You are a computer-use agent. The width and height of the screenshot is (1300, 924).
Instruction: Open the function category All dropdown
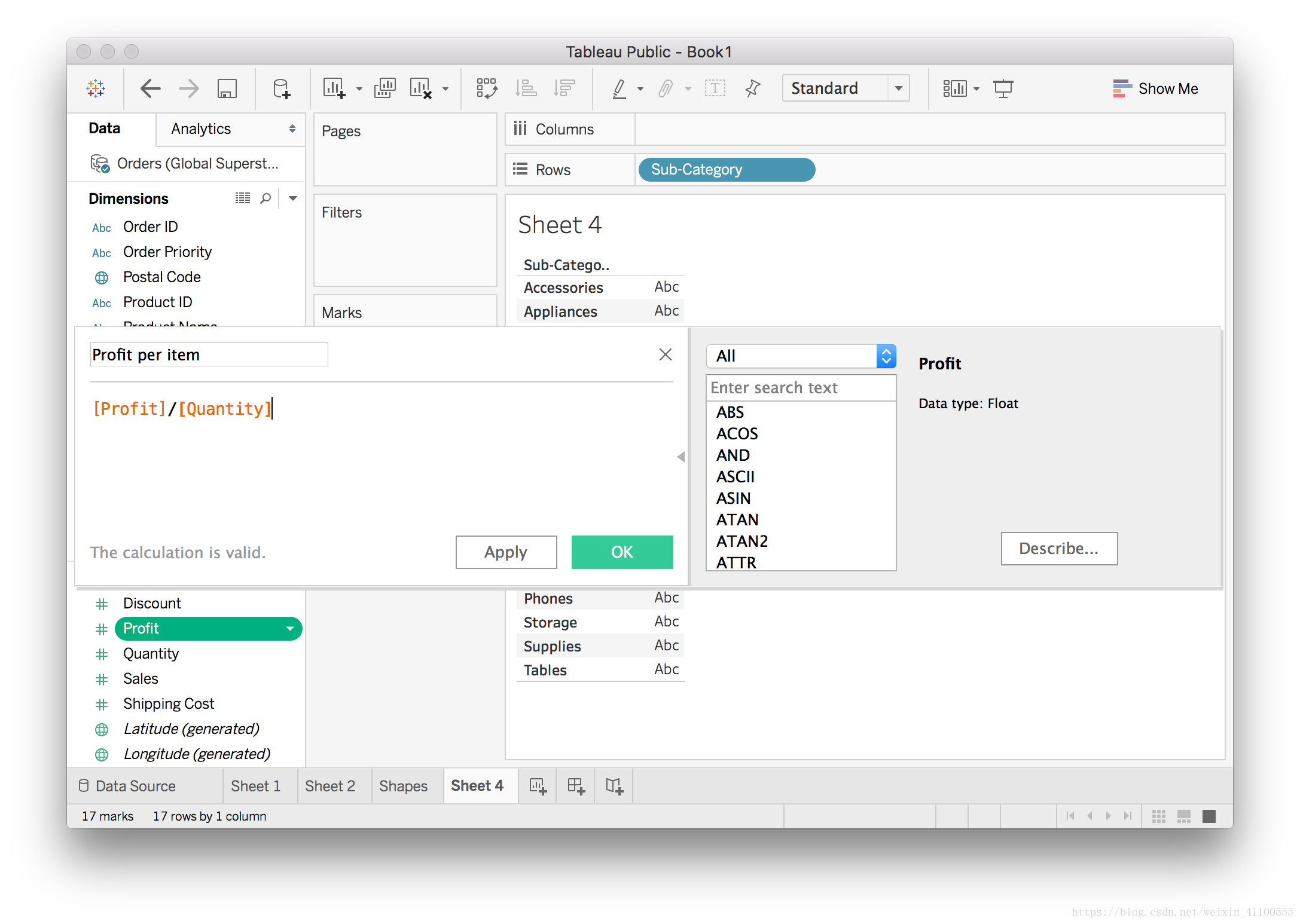pos(801,356)
